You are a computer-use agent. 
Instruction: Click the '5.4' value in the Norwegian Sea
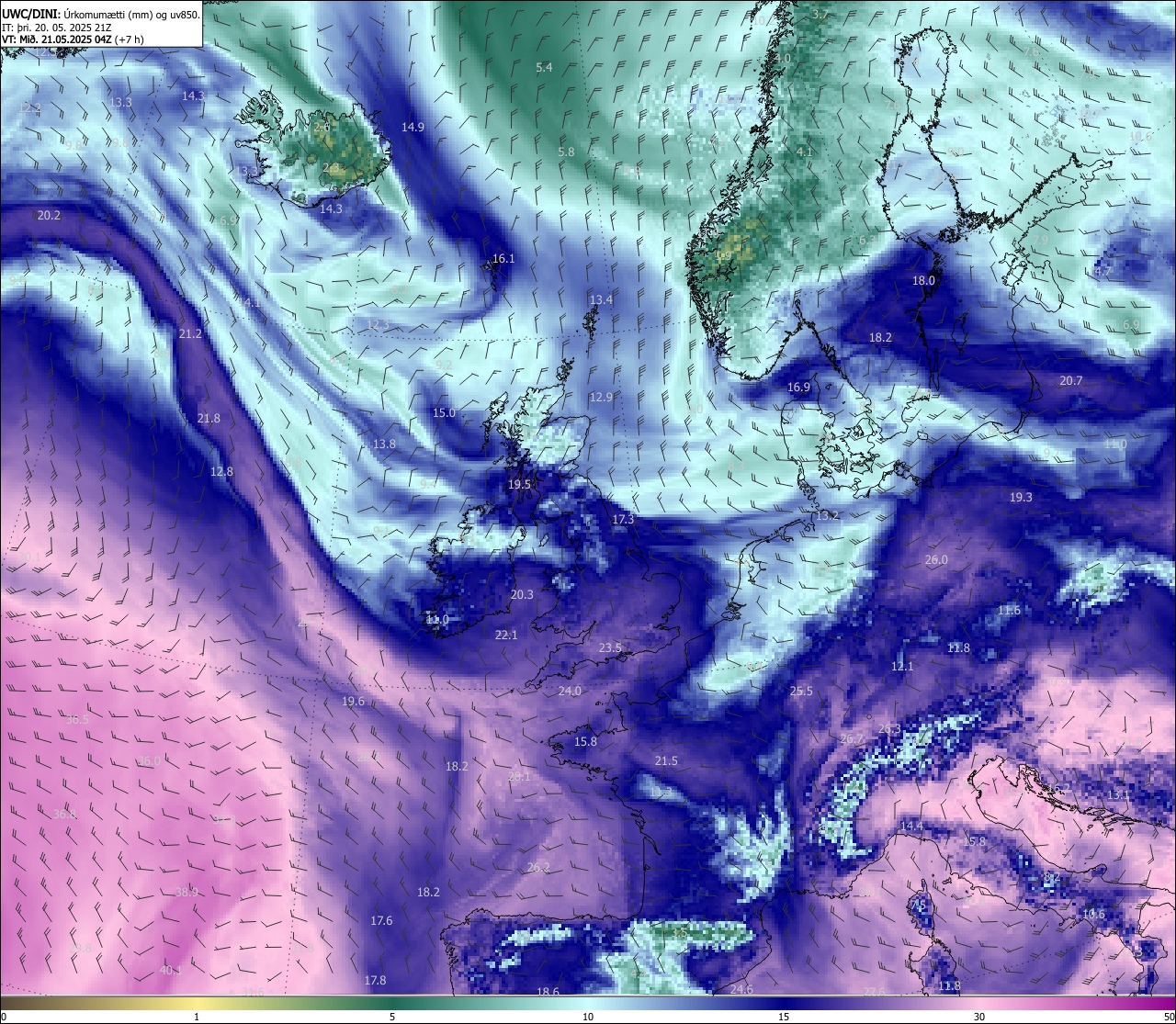click(x=544, y=68)
